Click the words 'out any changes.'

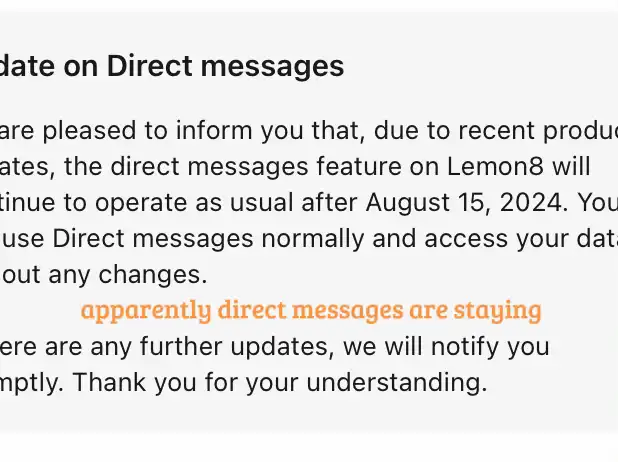coord(103,275)
